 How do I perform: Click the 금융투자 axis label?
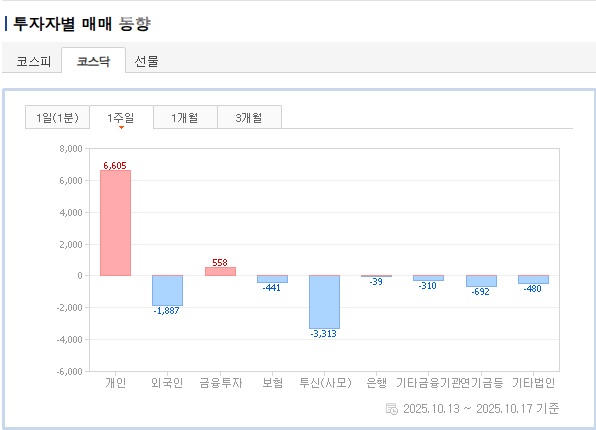[221, 382]
